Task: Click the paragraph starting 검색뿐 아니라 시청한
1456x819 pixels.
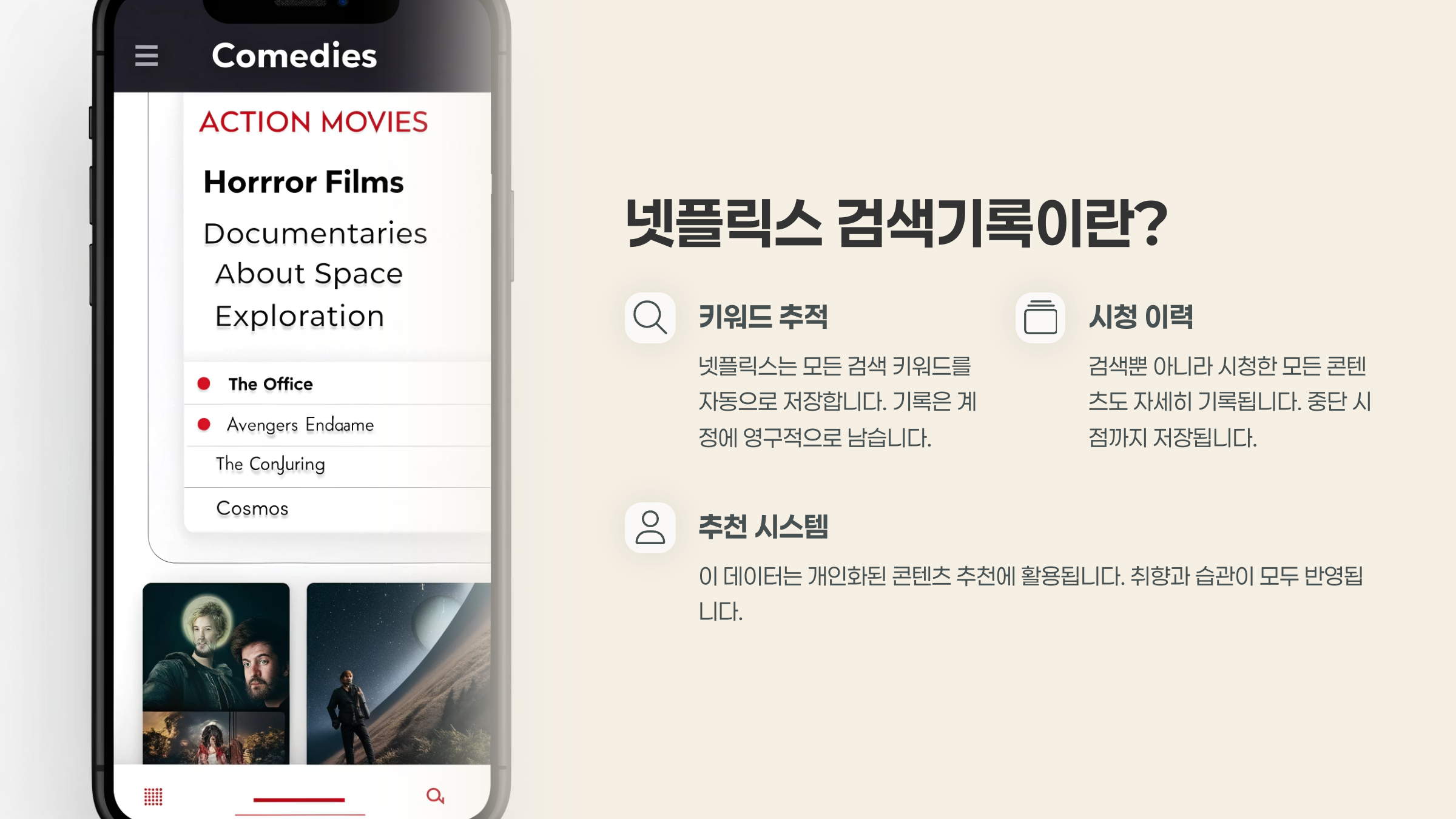Action: click(x=1230, y=402)
